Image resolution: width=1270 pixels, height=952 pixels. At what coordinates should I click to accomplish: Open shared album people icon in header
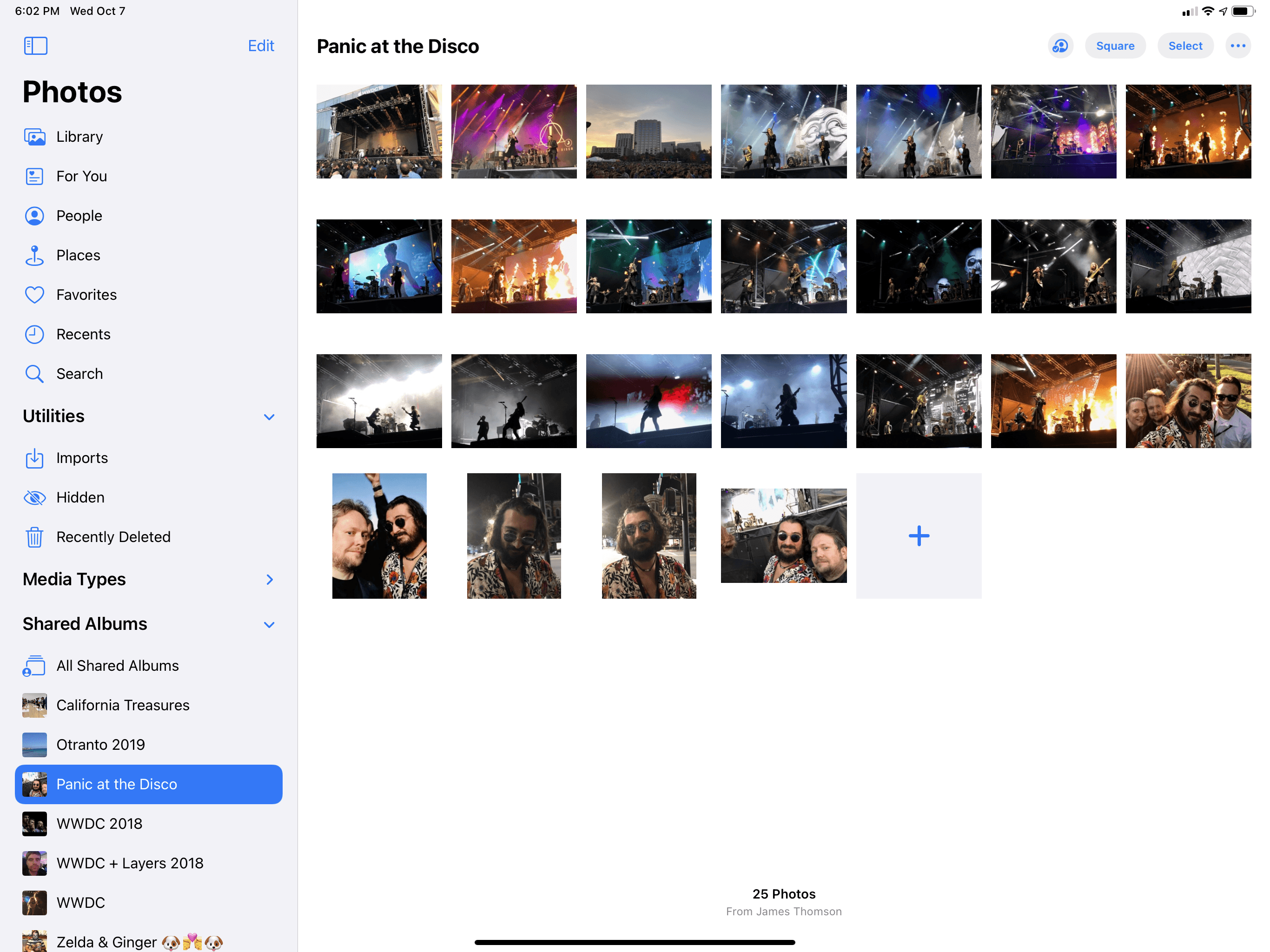(x=1060, y=46)
